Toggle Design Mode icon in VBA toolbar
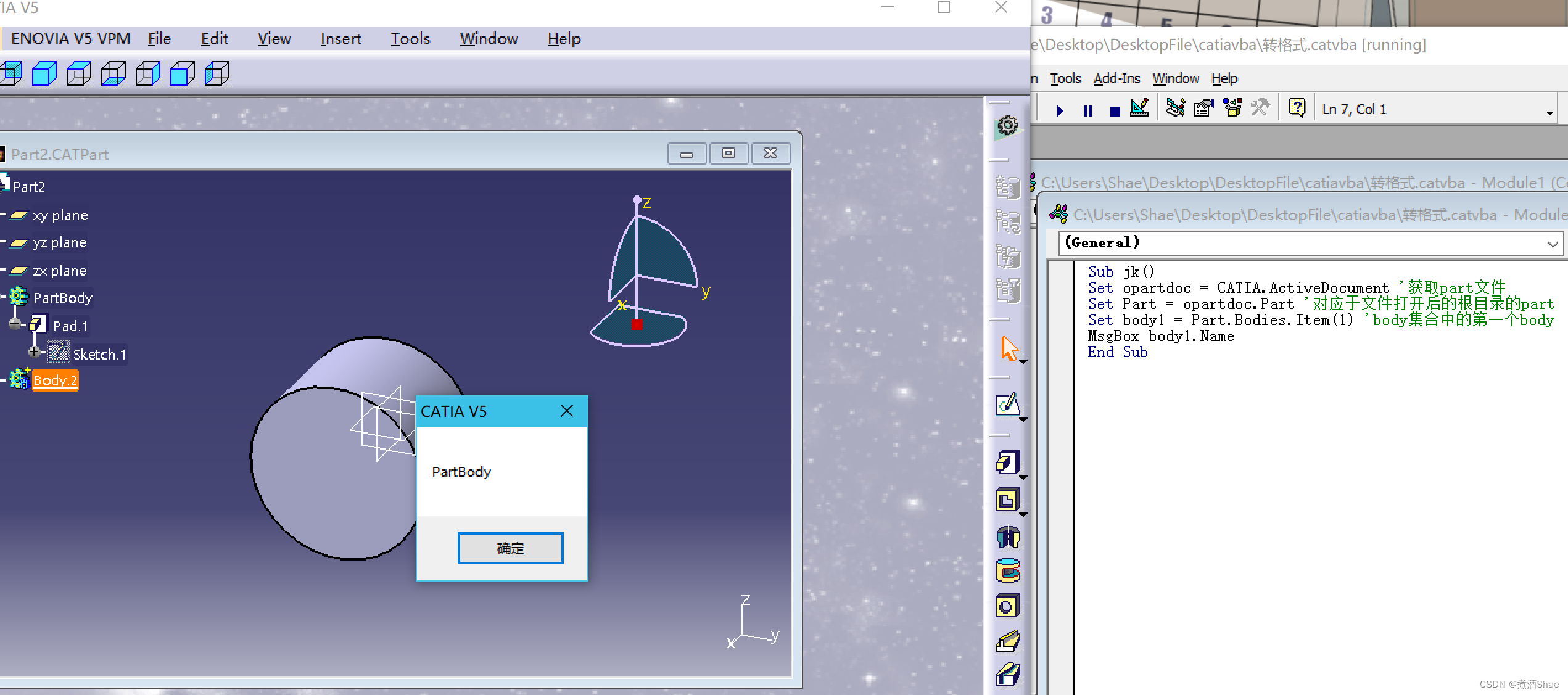1568x695 pixels. (x=1139, y=109)
